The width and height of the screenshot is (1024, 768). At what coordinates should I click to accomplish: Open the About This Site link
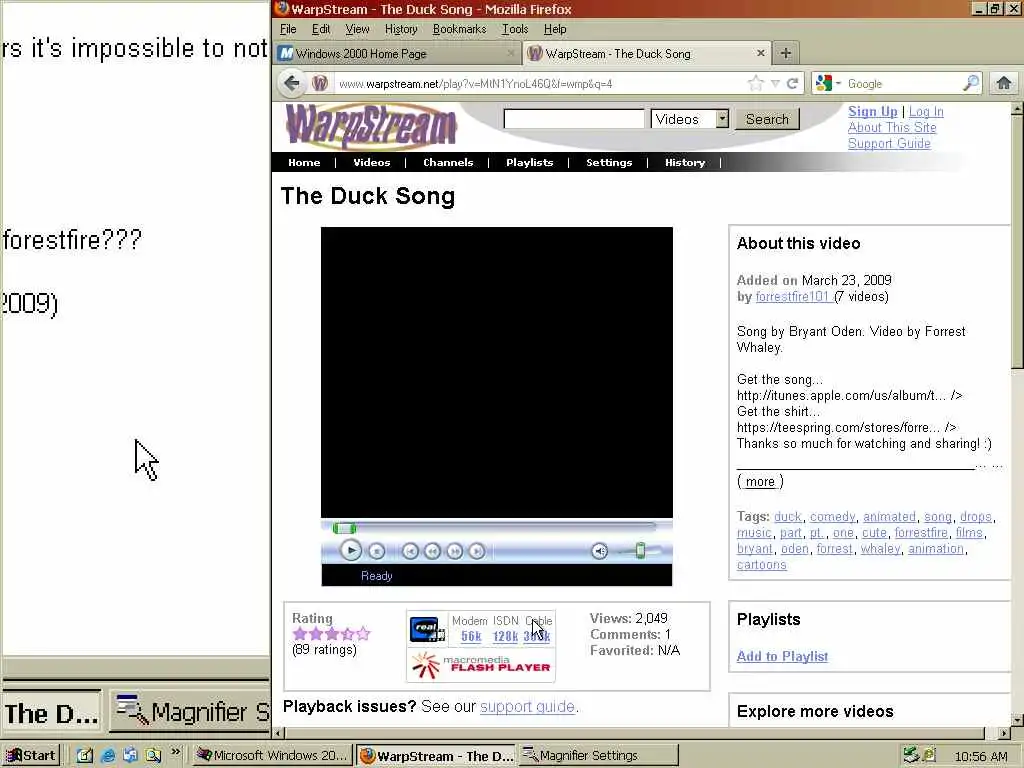(892, 127)
